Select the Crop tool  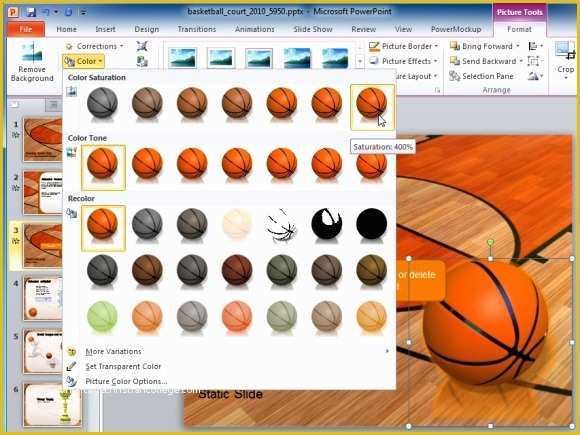click(x=565, y=59)
